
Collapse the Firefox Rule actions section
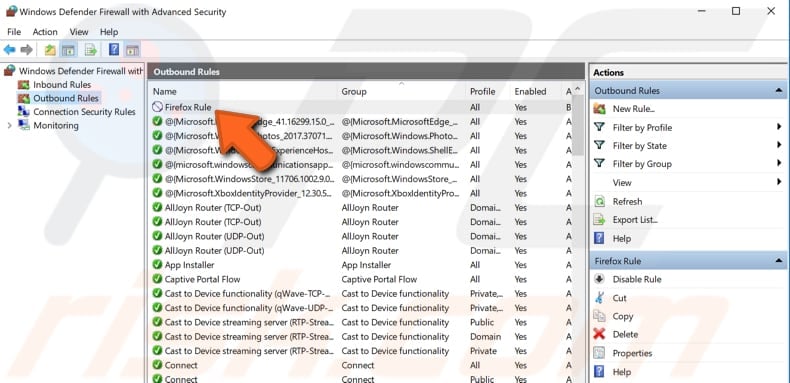click(x=779, y=261)
